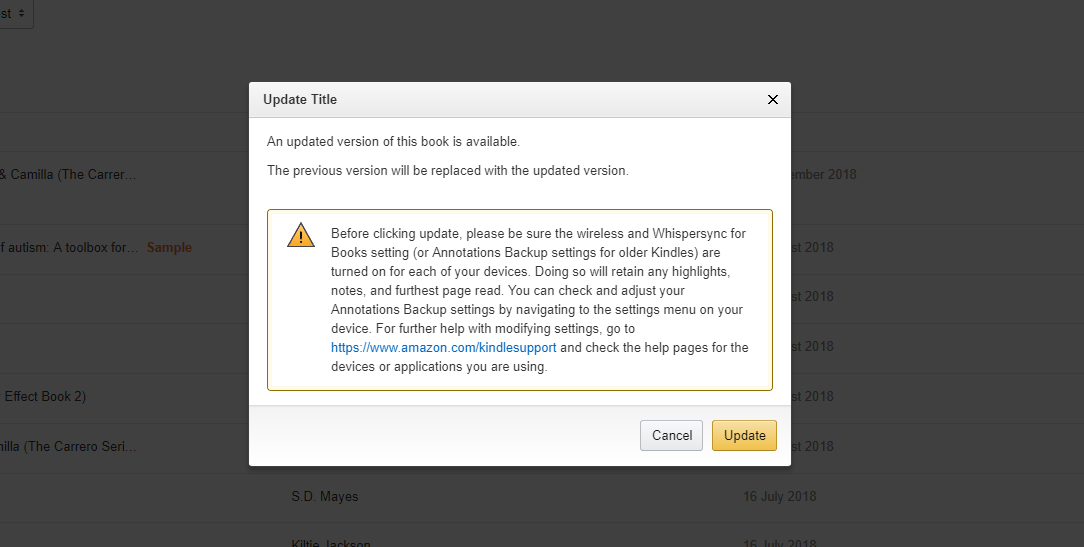
Task: Click author name S.D. Mayes
Action: (x=325, y=496)
